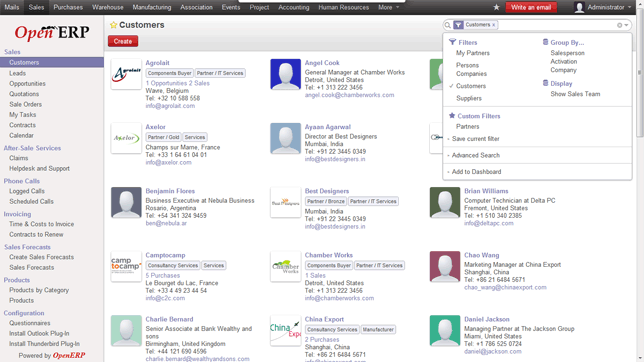Click the search input field
The height and width of the screenshot is (362, 644).
[x=557, y=25]
